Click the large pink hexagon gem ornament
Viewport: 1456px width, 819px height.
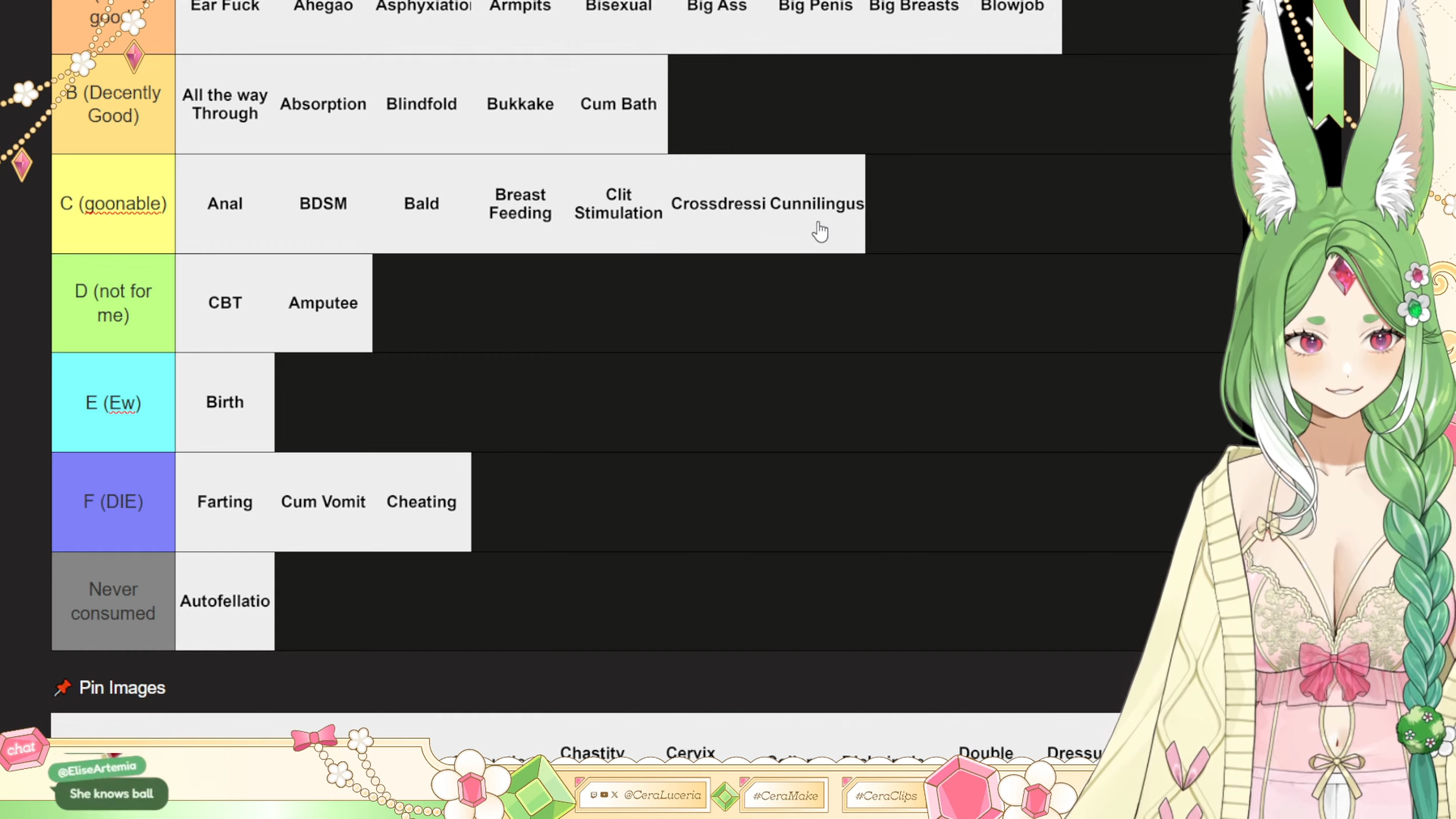coord(963,789)
